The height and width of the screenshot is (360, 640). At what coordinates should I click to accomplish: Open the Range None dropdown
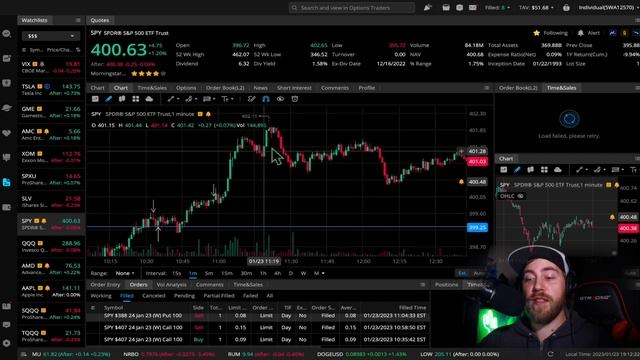(x=125, y=273)
